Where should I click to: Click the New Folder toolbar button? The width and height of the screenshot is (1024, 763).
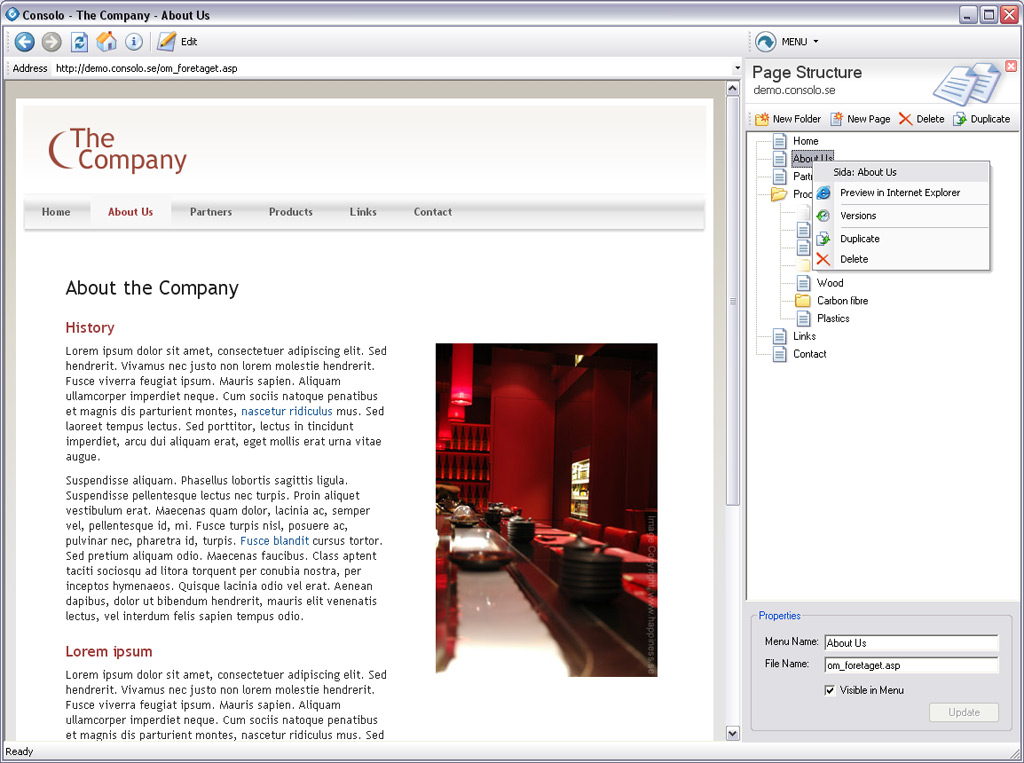(788, 119)
